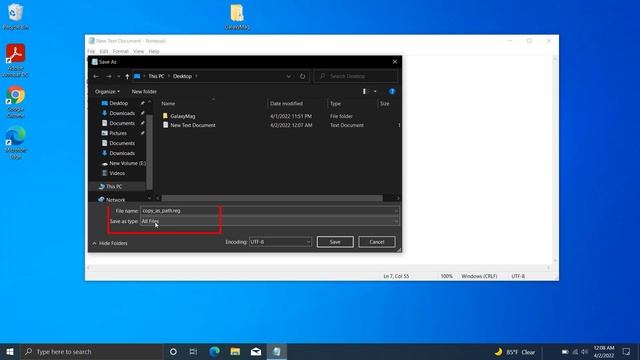Click the Desktop breadcrumb chevron

[196, 76]
